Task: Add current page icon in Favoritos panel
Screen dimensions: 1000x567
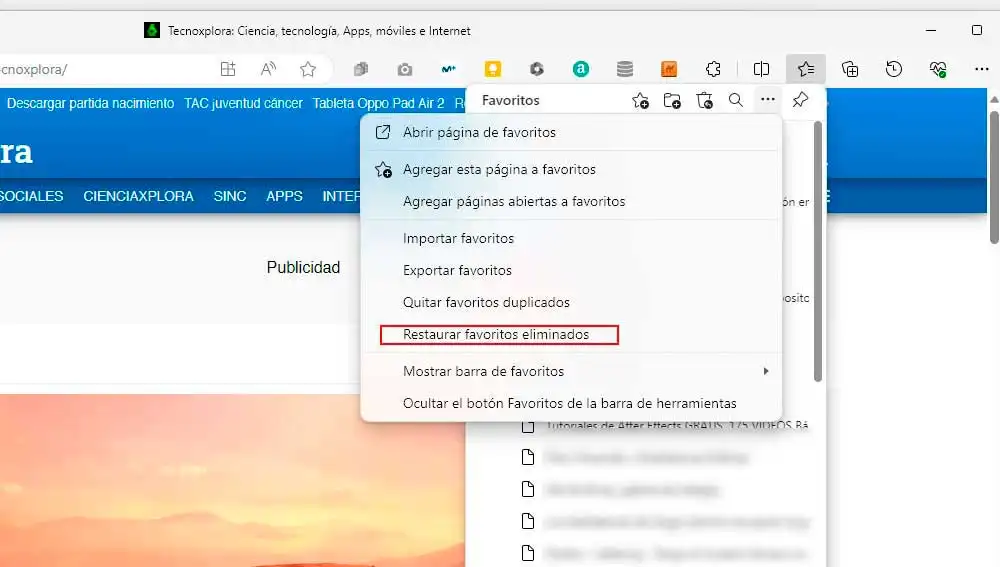Action: pyautogui.click(x=640, y=100)
